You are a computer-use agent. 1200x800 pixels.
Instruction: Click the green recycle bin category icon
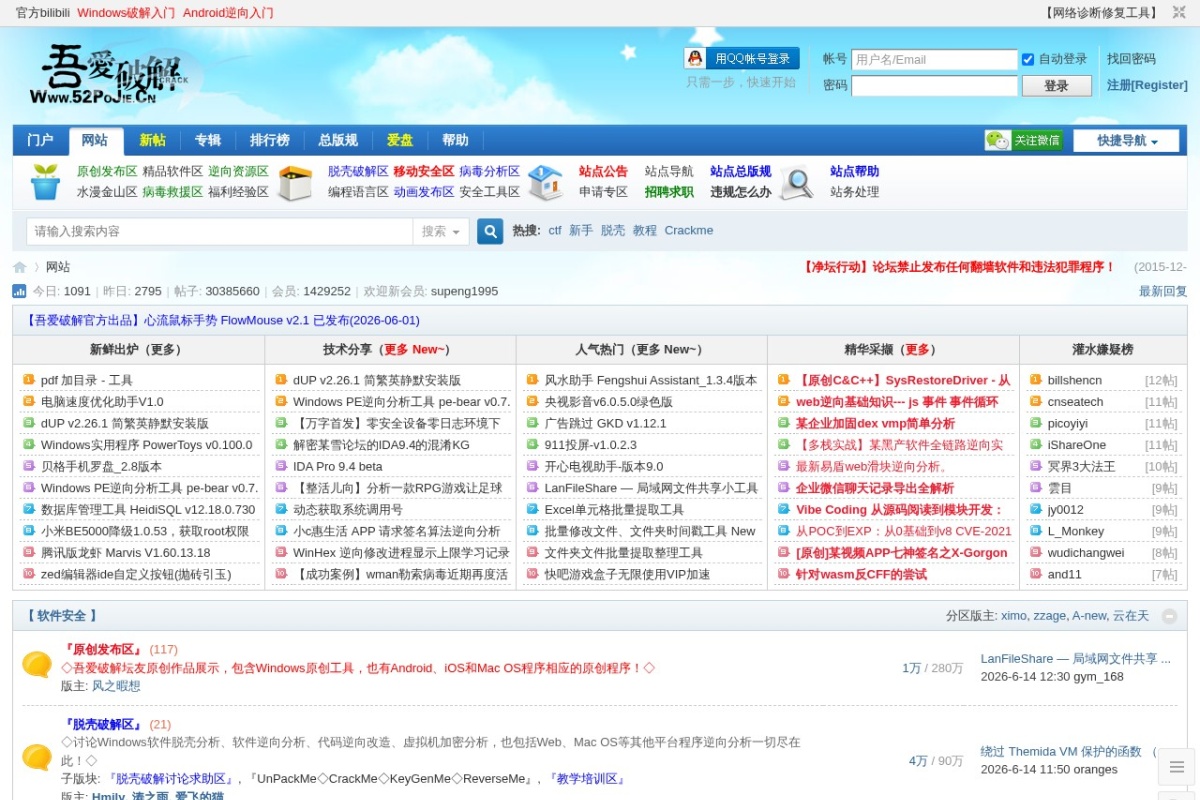coord(45,182)
